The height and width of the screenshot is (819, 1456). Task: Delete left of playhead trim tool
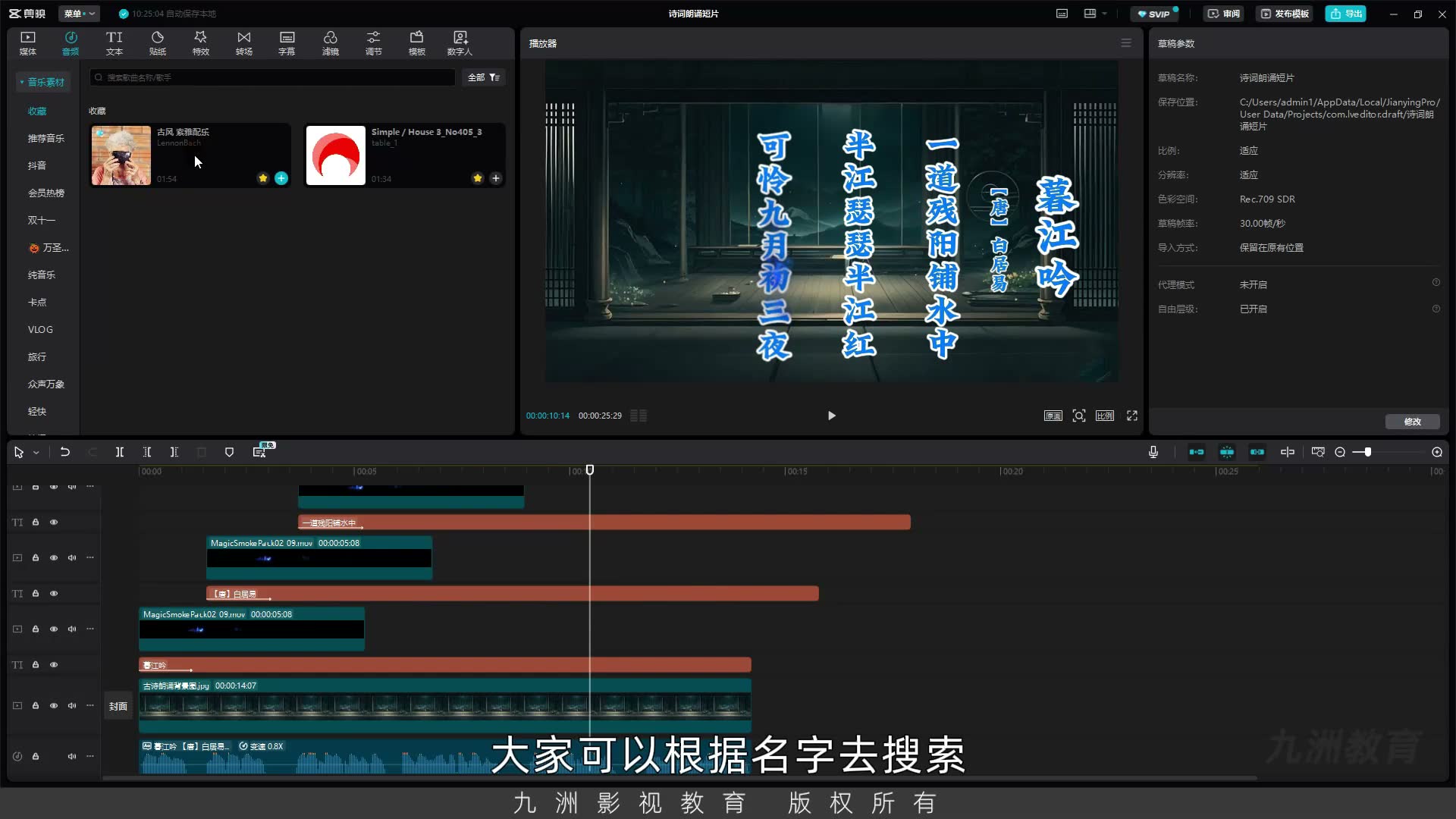(147, 452)
